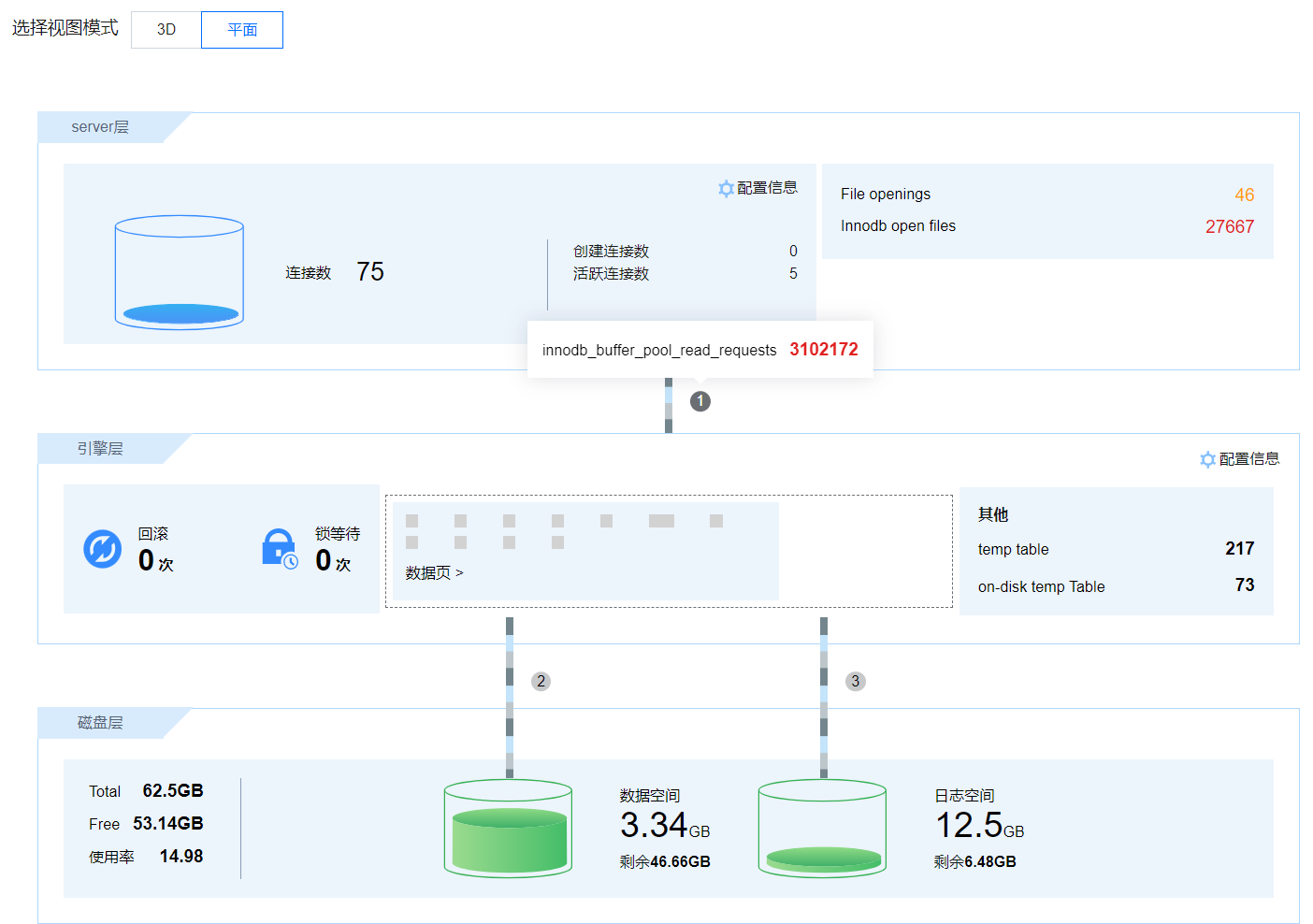1313x924 pixels.
Task: Click the log space green cylinder
Action: 822,829
